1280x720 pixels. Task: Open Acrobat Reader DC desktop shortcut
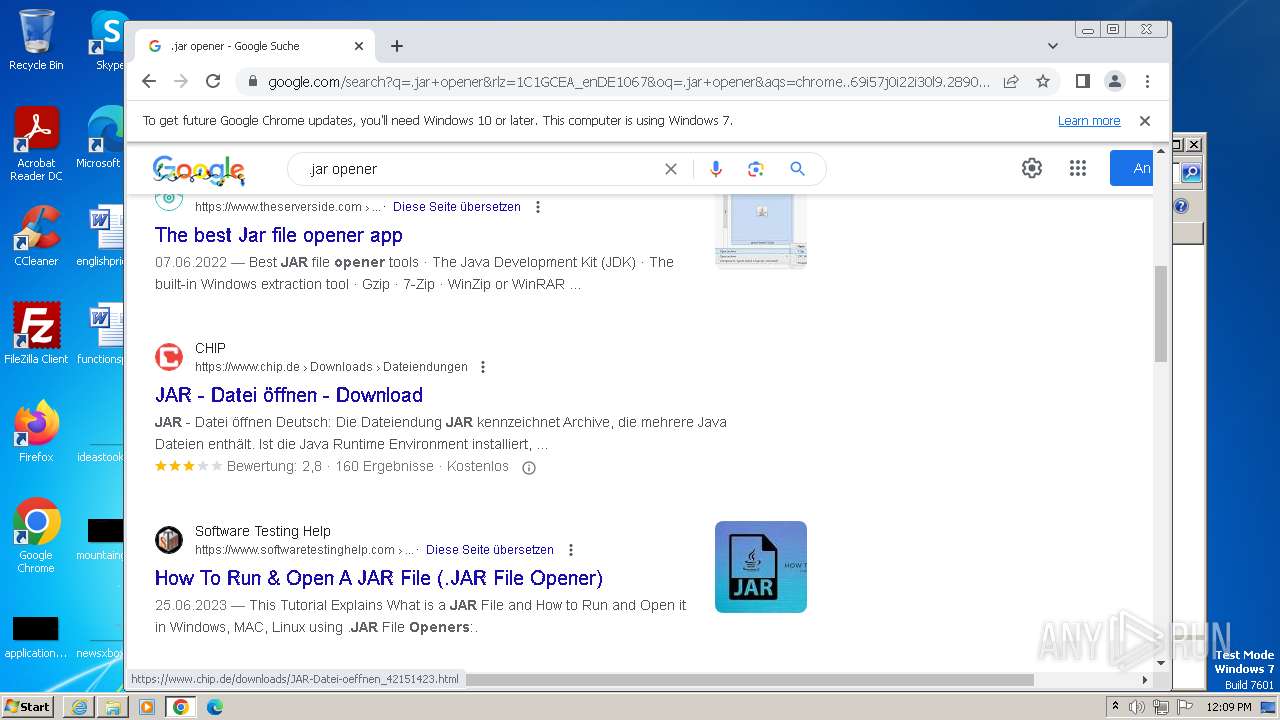(36, 145)
